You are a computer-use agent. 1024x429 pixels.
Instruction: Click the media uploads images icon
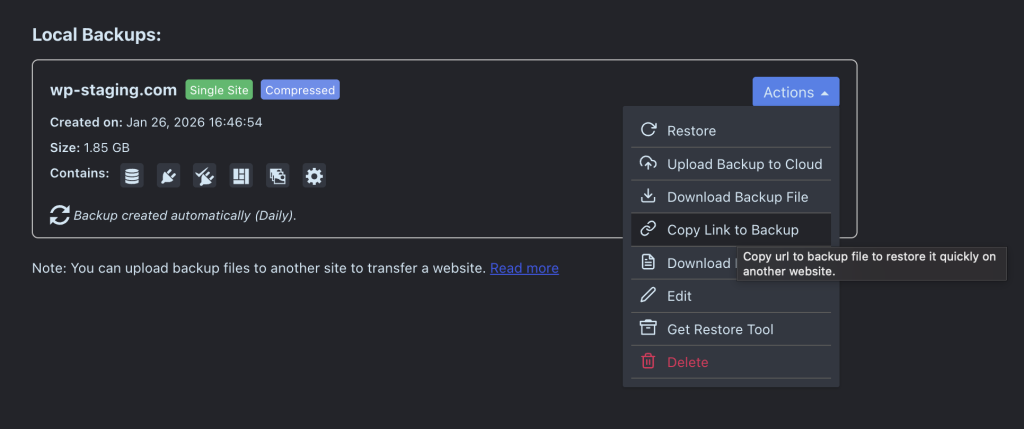(x=277, y=177)
